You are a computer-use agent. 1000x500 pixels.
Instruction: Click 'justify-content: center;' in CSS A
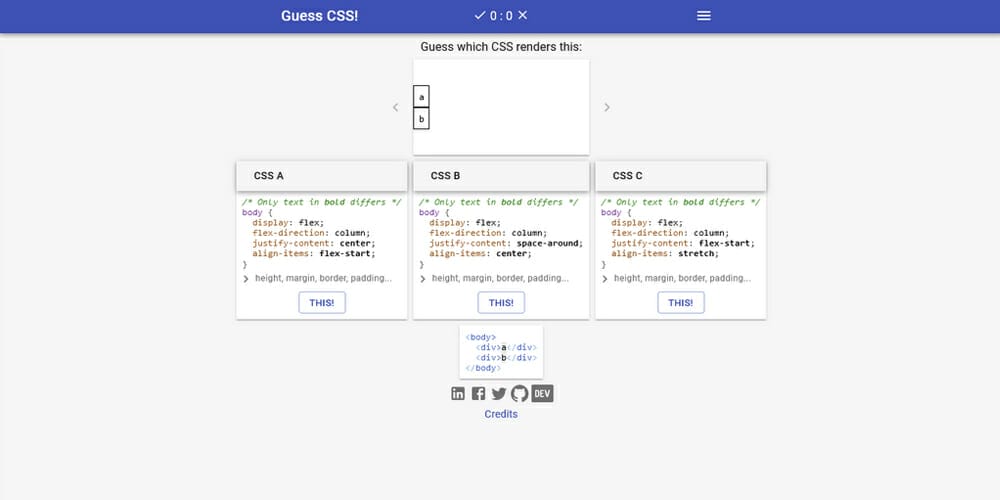[314, 244]
